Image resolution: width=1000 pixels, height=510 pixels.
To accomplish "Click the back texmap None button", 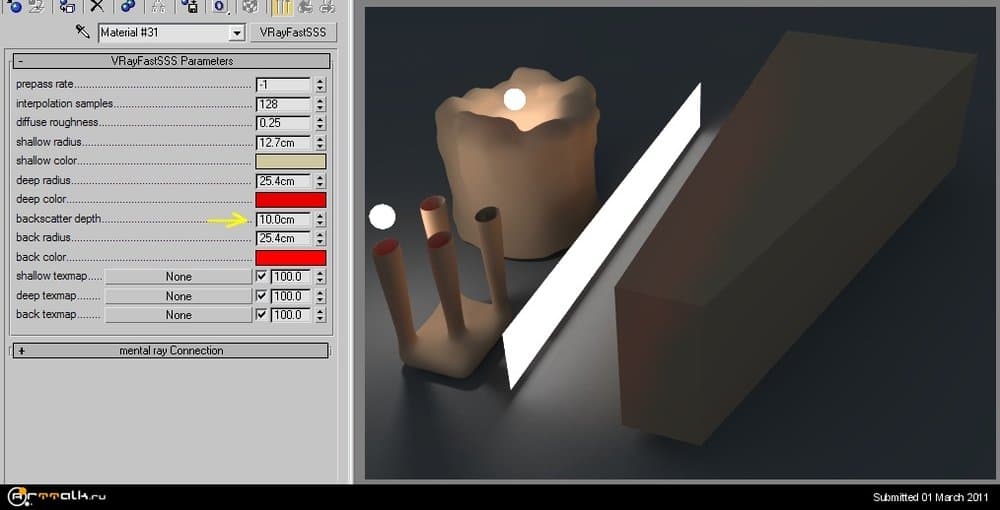I will (x=179, y=315).
